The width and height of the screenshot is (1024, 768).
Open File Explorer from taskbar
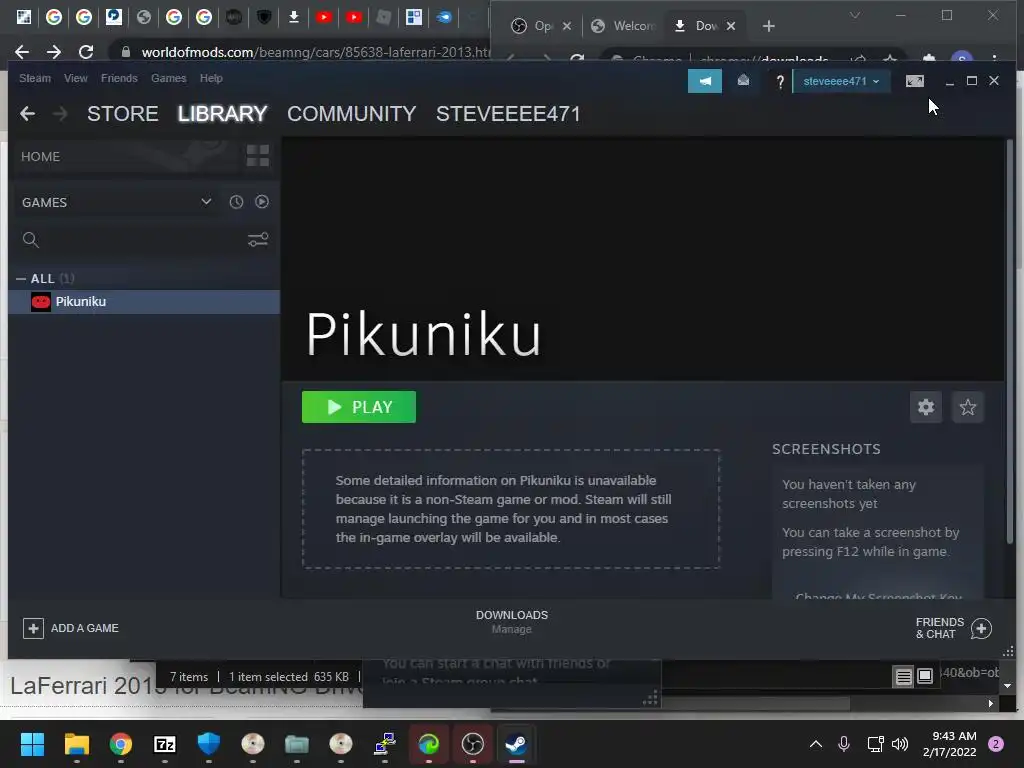tap(76, 744)
